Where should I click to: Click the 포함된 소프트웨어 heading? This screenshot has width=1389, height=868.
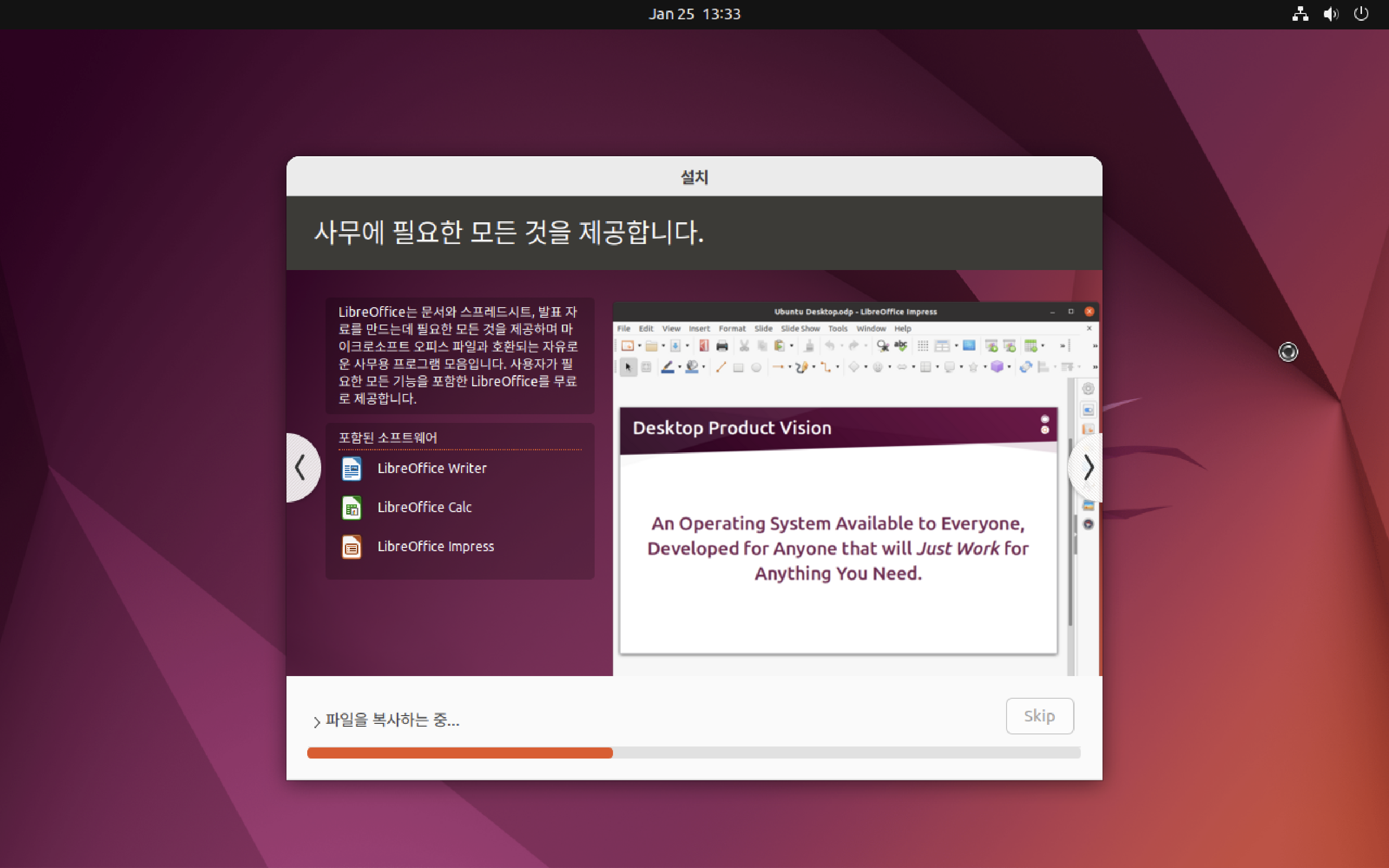387,437
